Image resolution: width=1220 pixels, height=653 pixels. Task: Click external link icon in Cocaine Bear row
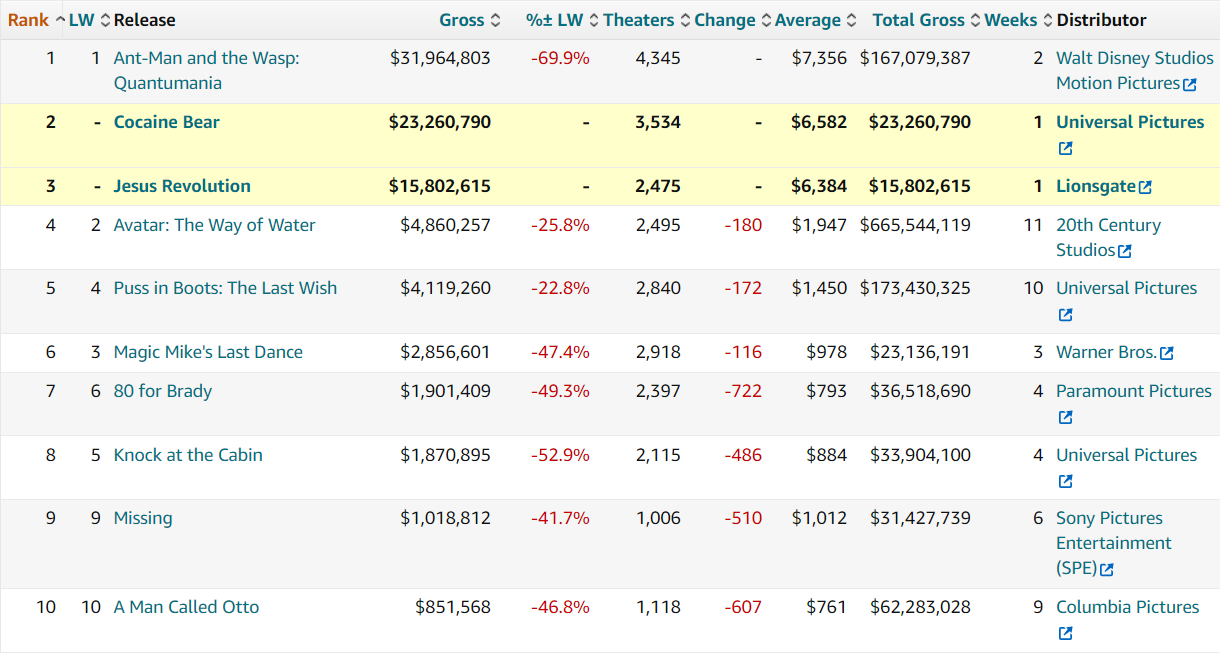(x=1066, y=149)
